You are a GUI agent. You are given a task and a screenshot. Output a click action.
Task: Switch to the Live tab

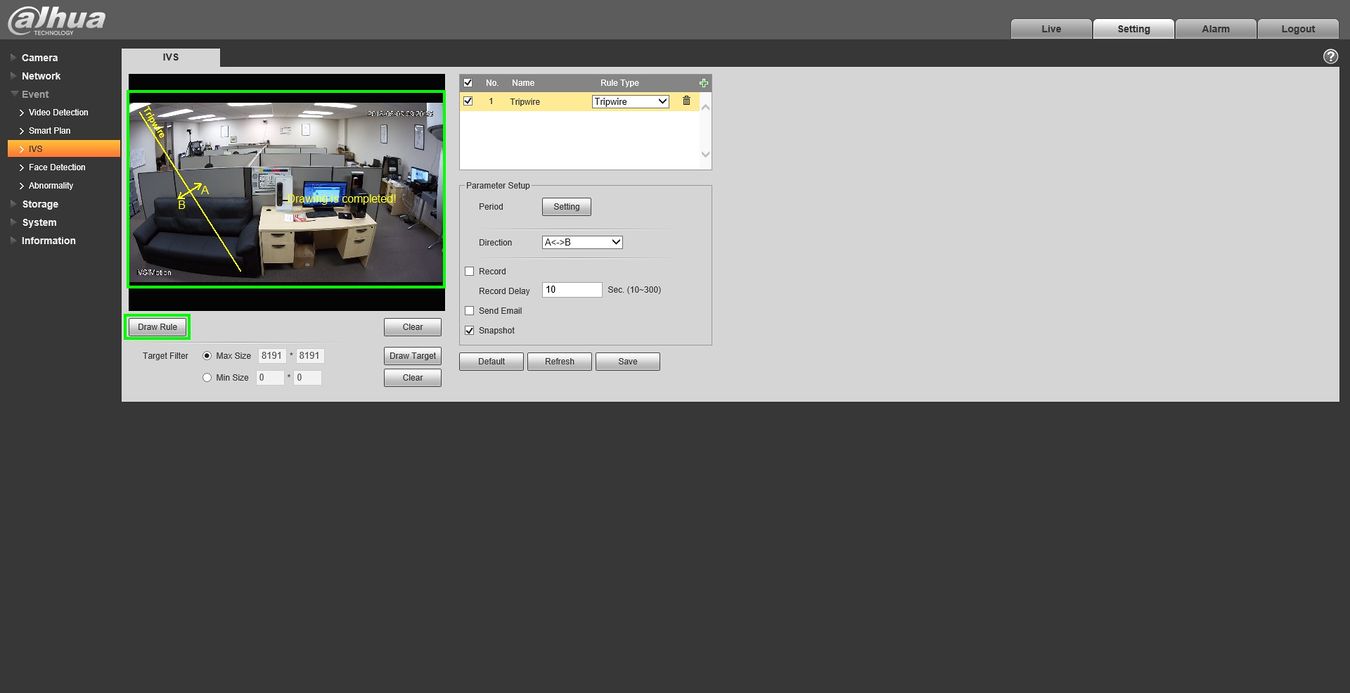[1051, 29]
